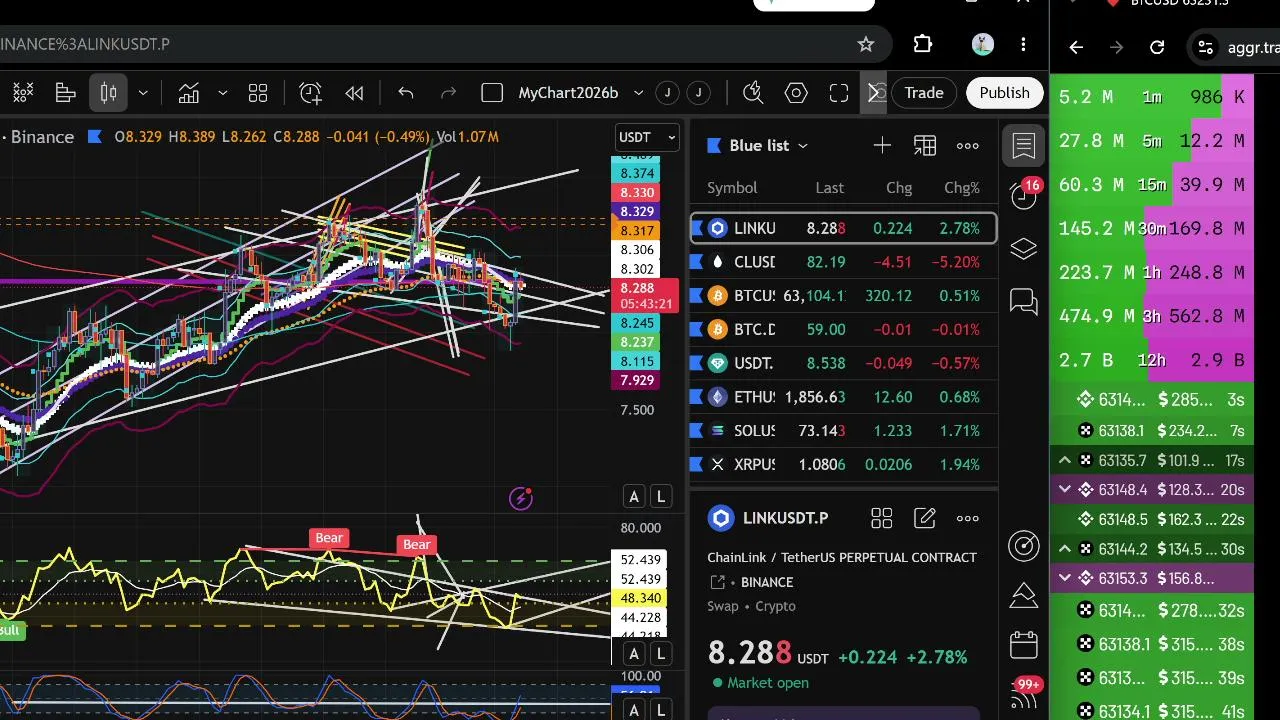Add a symbol to the Blue list
The height and width of the screenshot is (720, 1280).
click(x=882, y=146)
